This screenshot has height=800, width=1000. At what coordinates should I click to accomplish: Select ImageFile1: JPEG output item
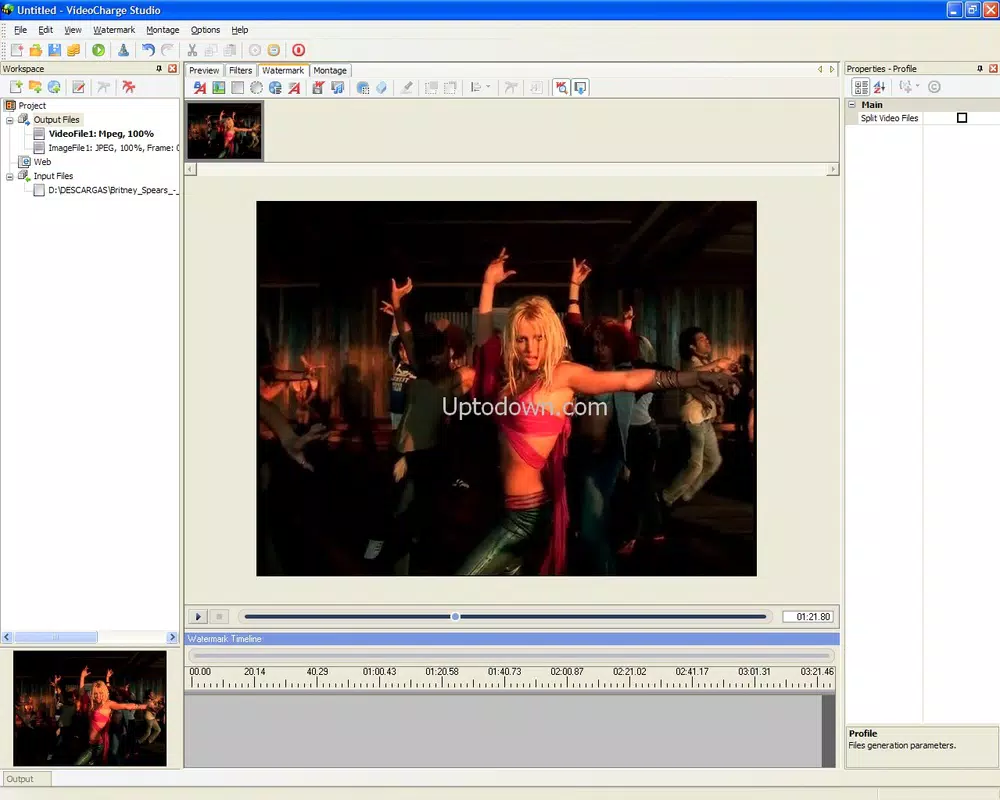(x=113, y=148)
